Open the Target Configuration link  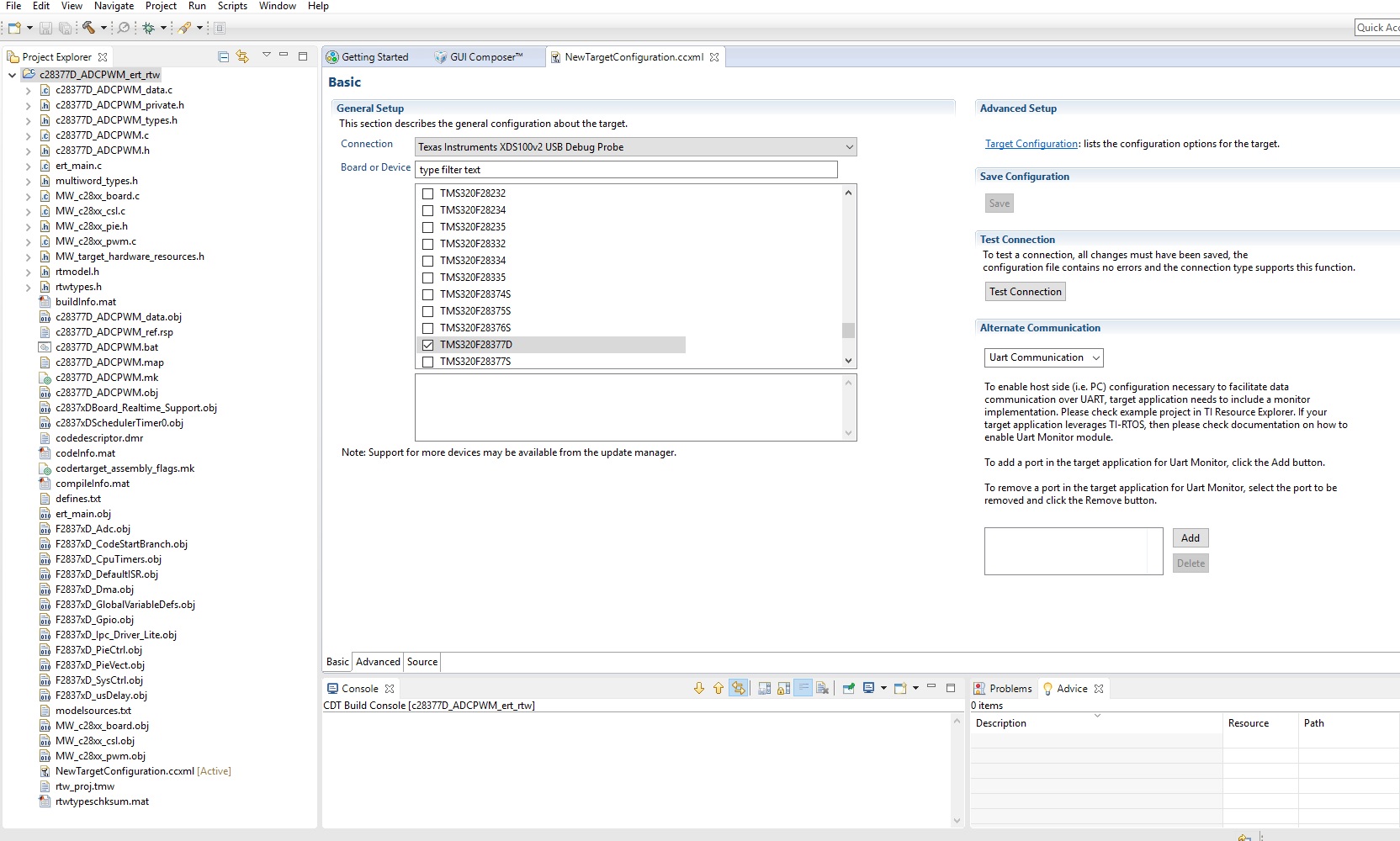[x=1031, y=144]
